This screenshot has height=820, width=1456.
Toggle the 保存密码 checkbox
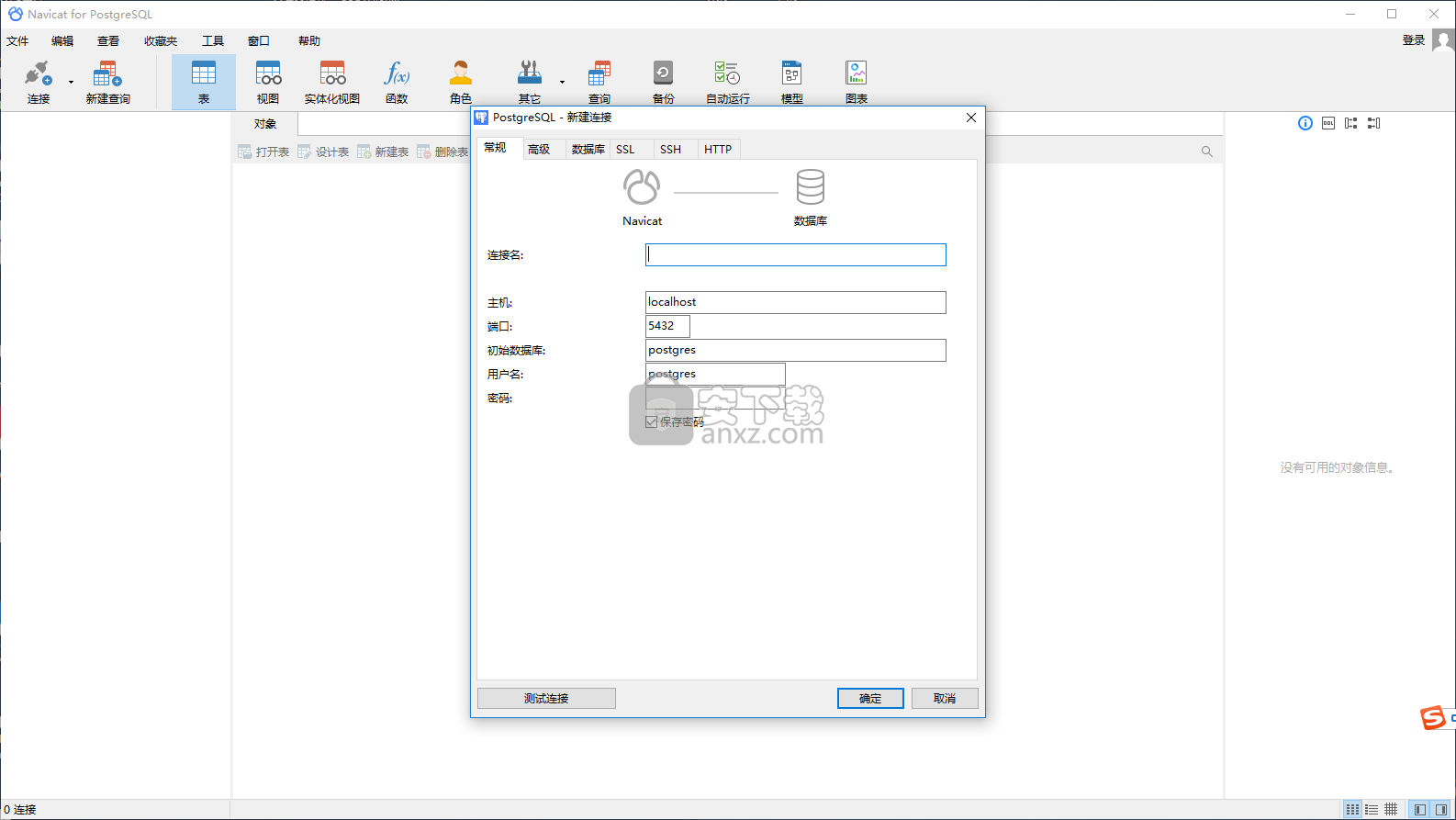pos(652,422)
